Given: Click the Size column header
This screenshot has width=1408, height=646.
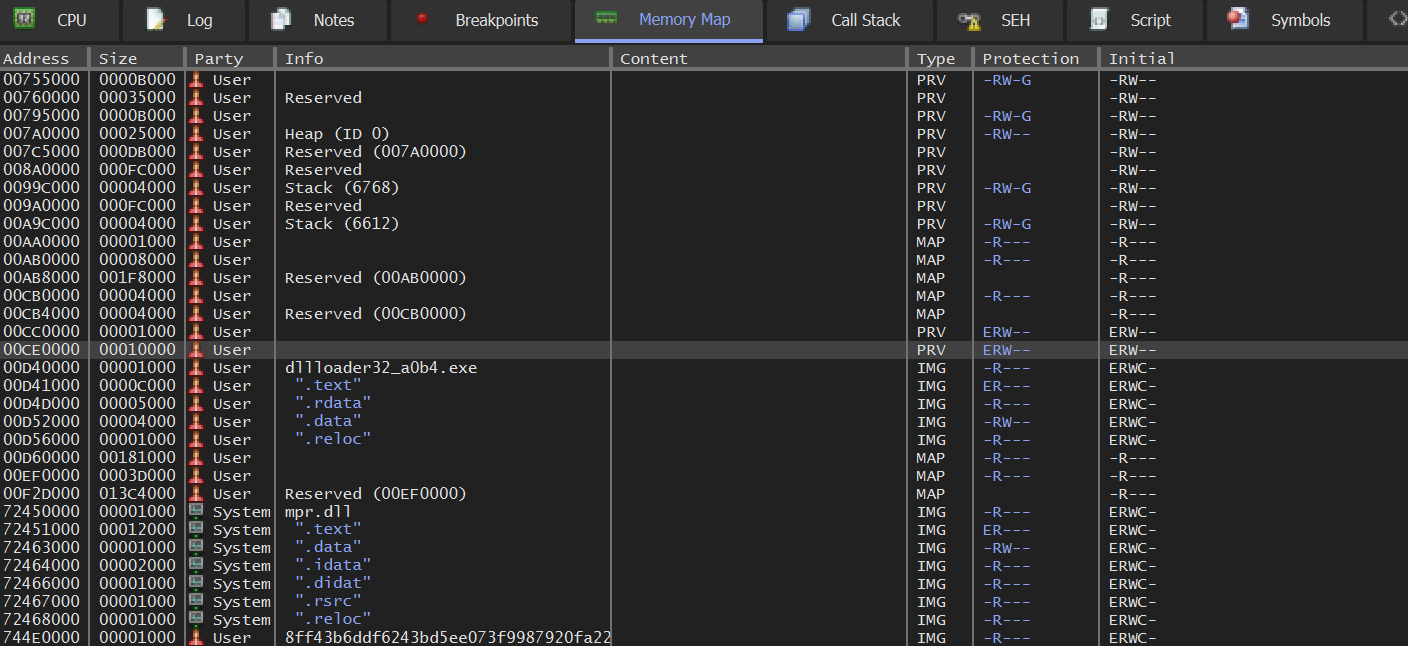Looking at the screenshot, I should tap(118, 58).
